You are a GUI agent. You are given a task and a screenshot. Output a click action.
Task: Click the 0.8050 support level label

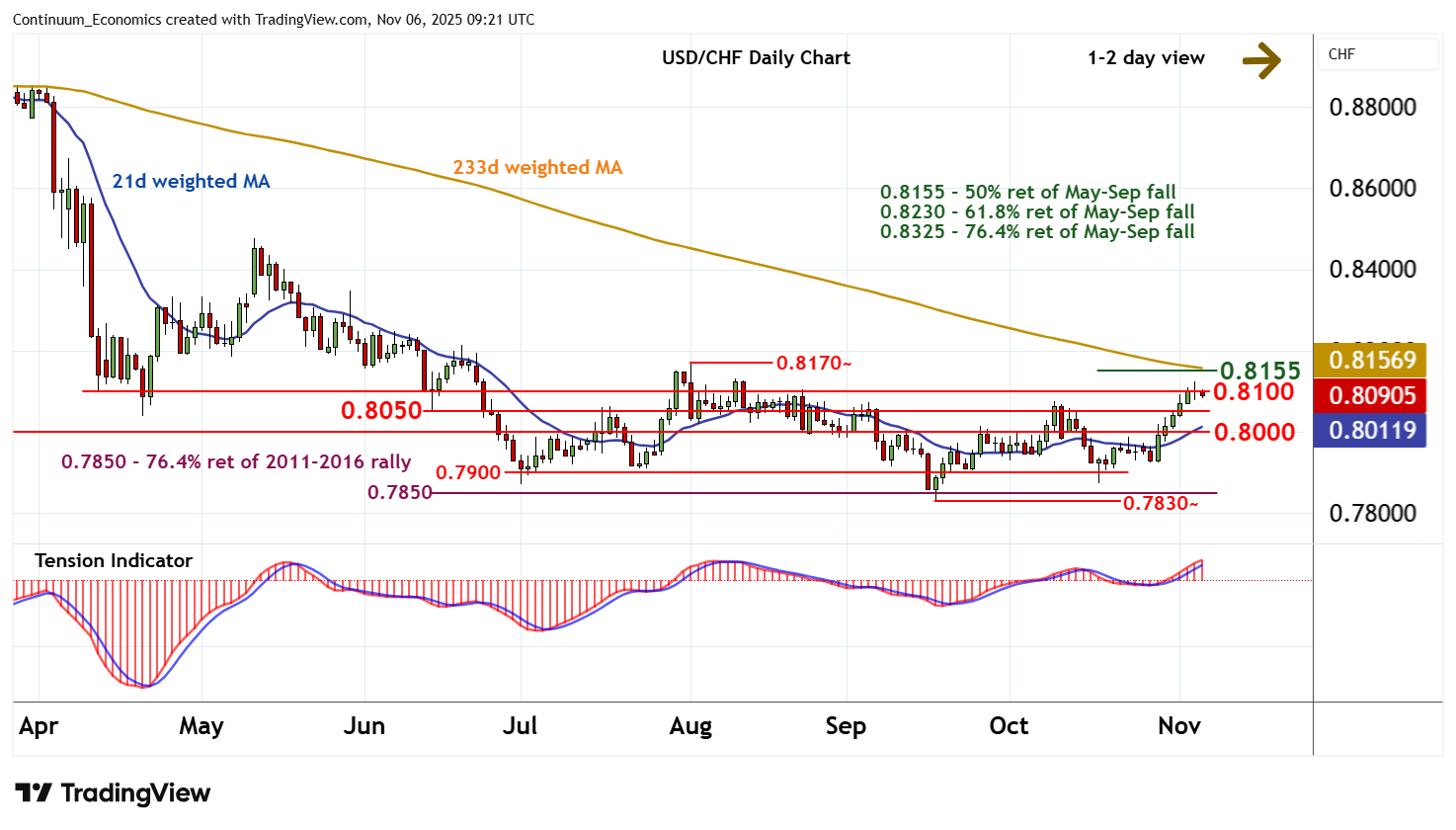click(x=381, y=410)
